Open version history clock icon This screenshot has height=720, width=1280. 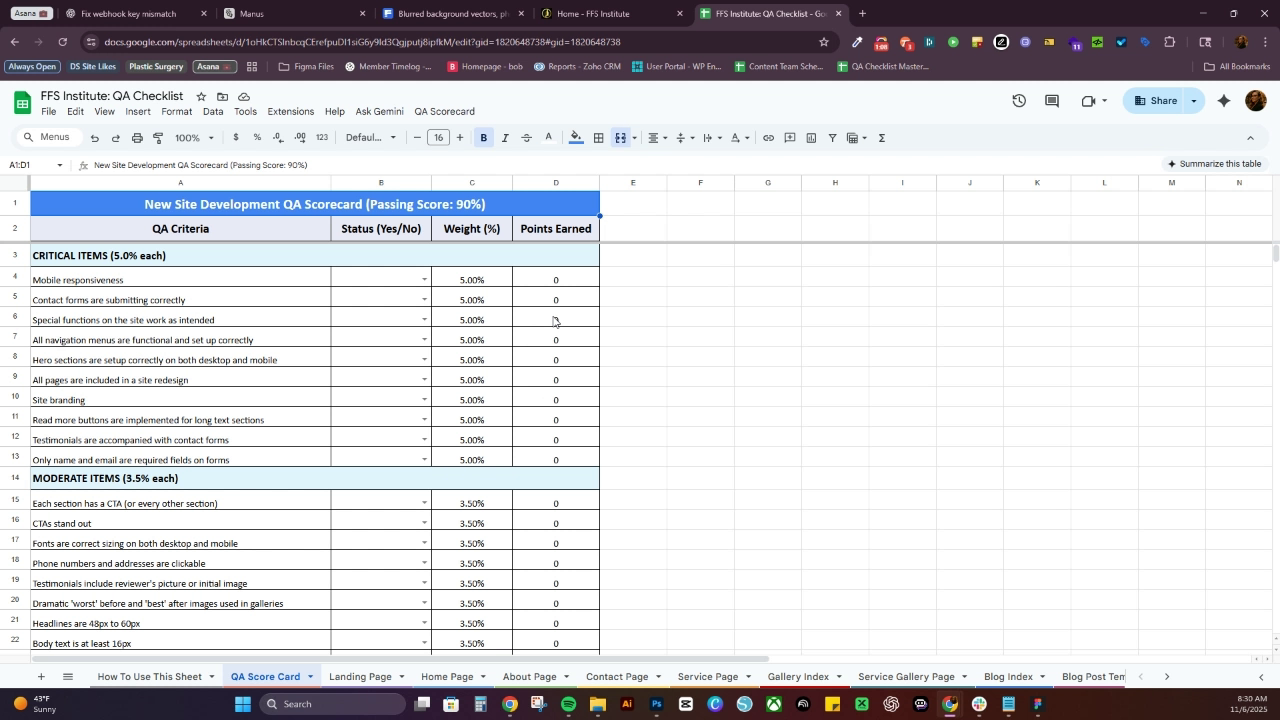coord(1019,101)
